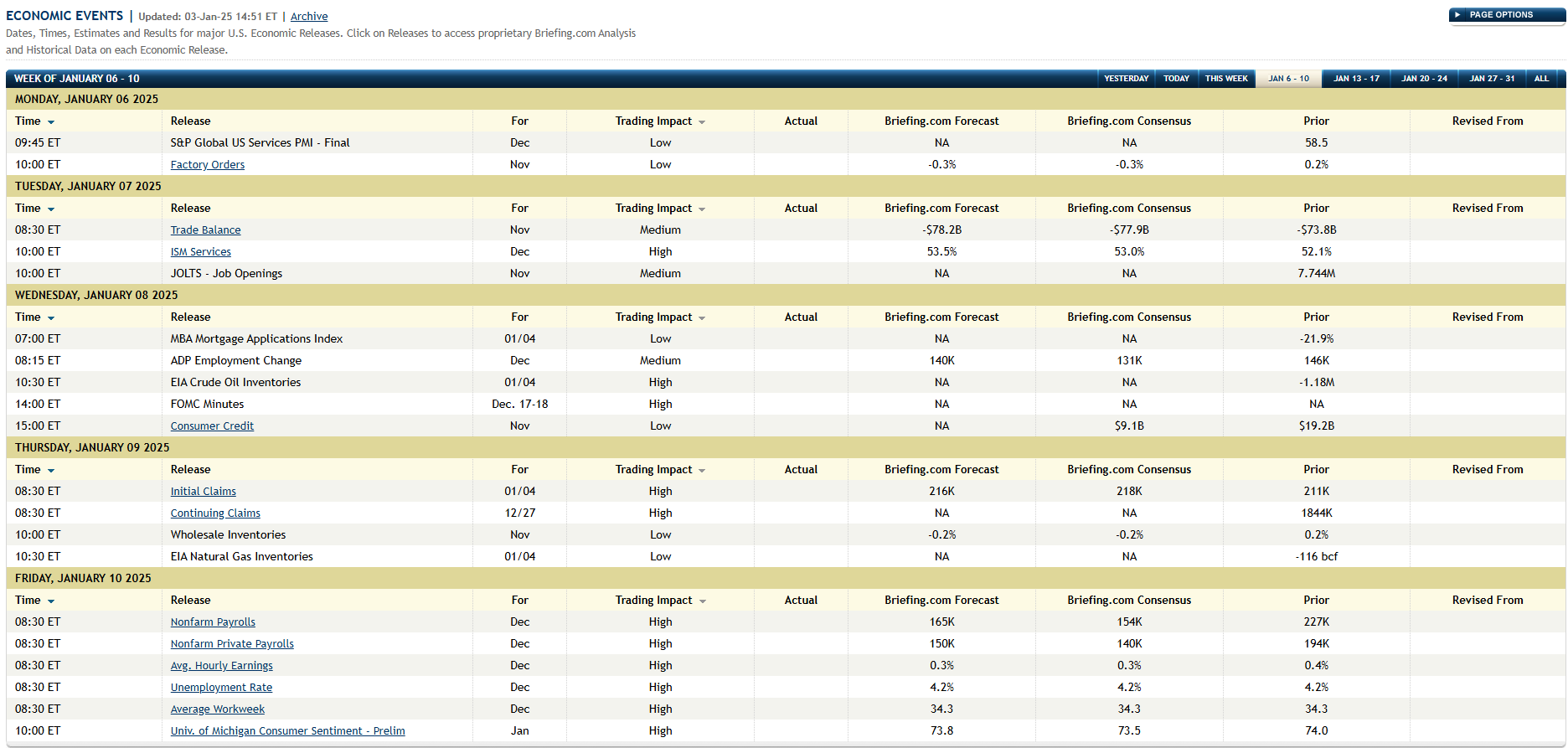Click the Trade Balance prior value -$73.8B

click(x=1317, y=230)
